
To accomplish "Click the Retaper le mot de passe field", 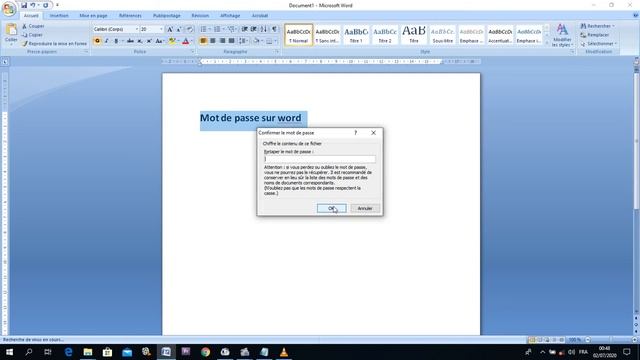I will pos(320,159).
